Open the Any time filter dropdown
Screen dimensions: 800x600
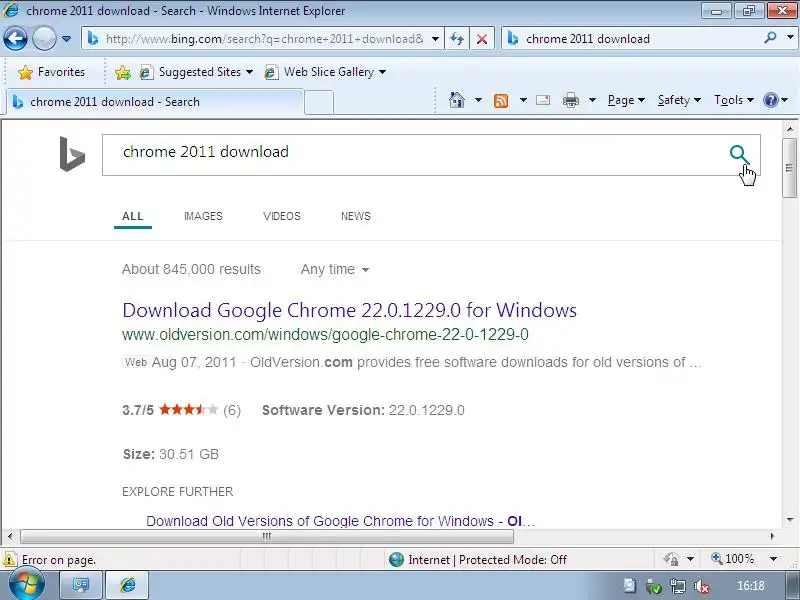(335, 269)
